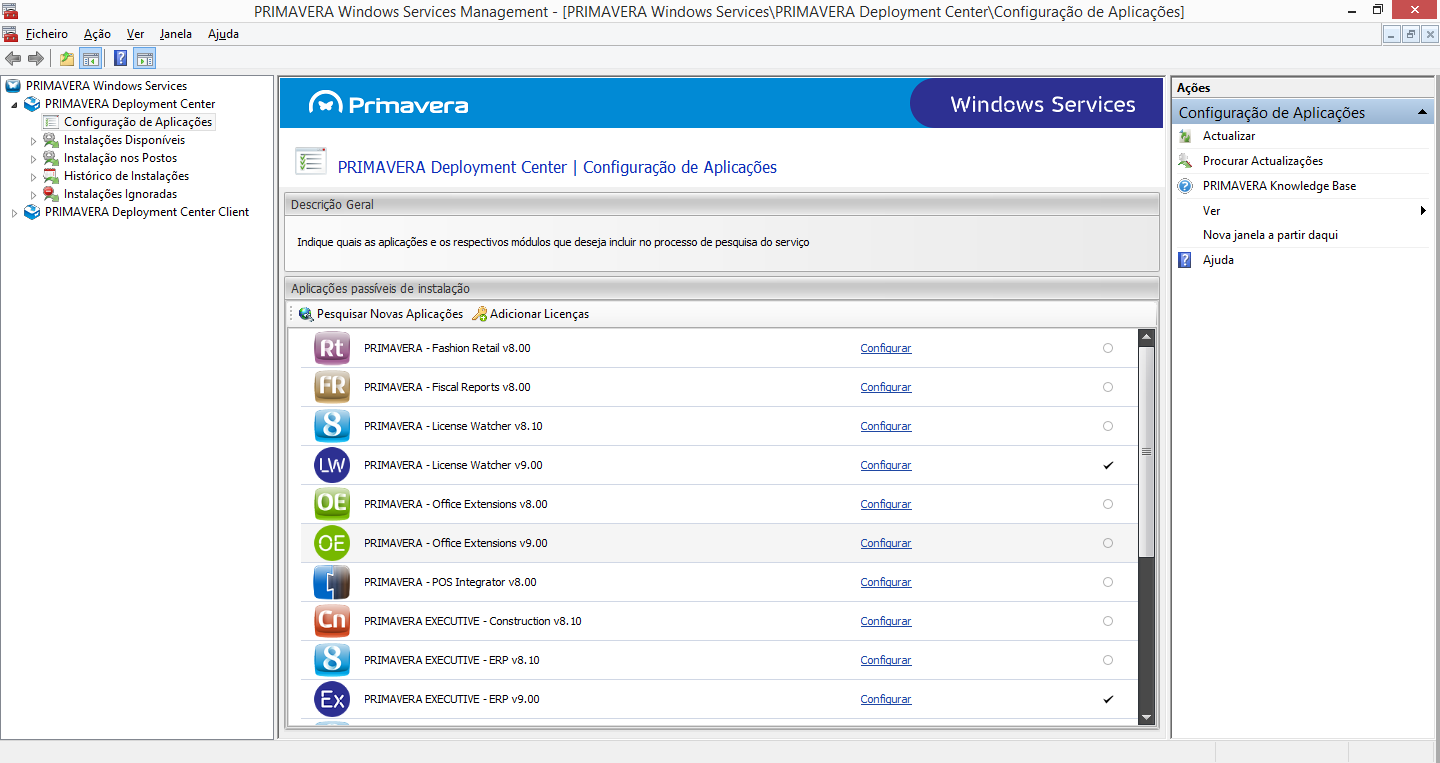Collapse the PRIMAVERA Deployment Center tree node

(15, 105)
